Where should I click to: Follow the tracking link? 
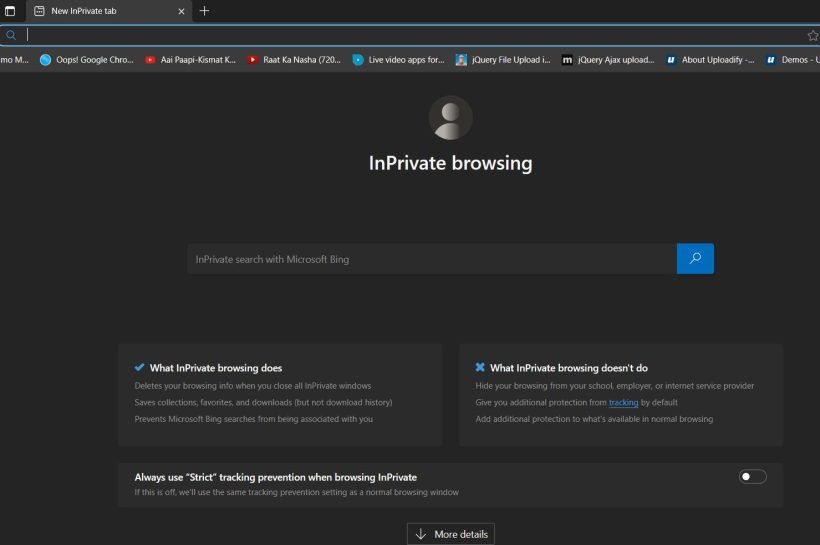(x=623, y=402)
